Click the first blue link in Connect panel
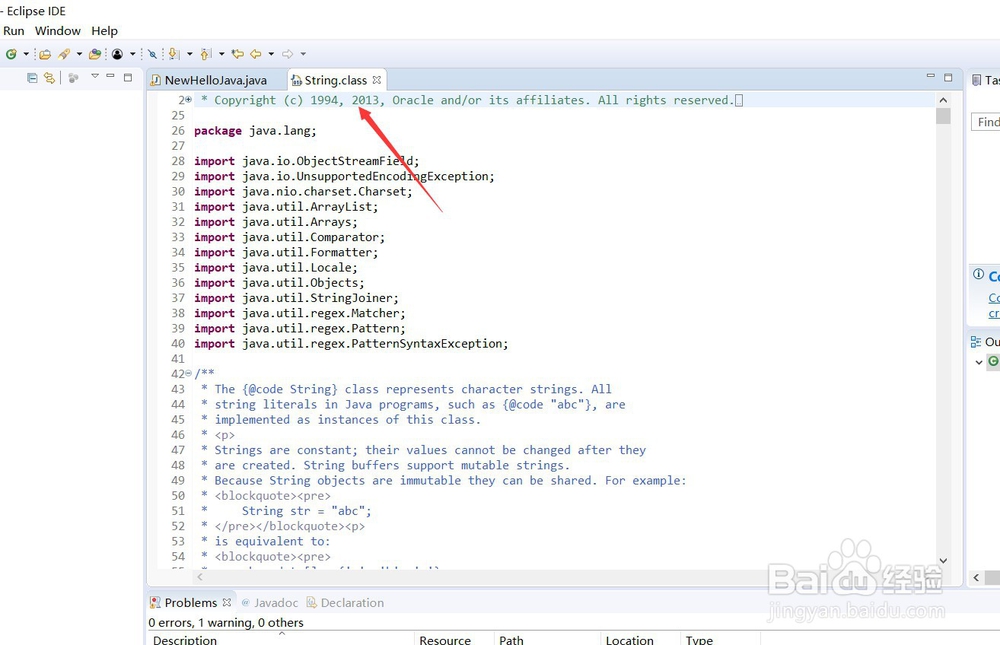This screenshot has width=1000, height=645. 994,298
